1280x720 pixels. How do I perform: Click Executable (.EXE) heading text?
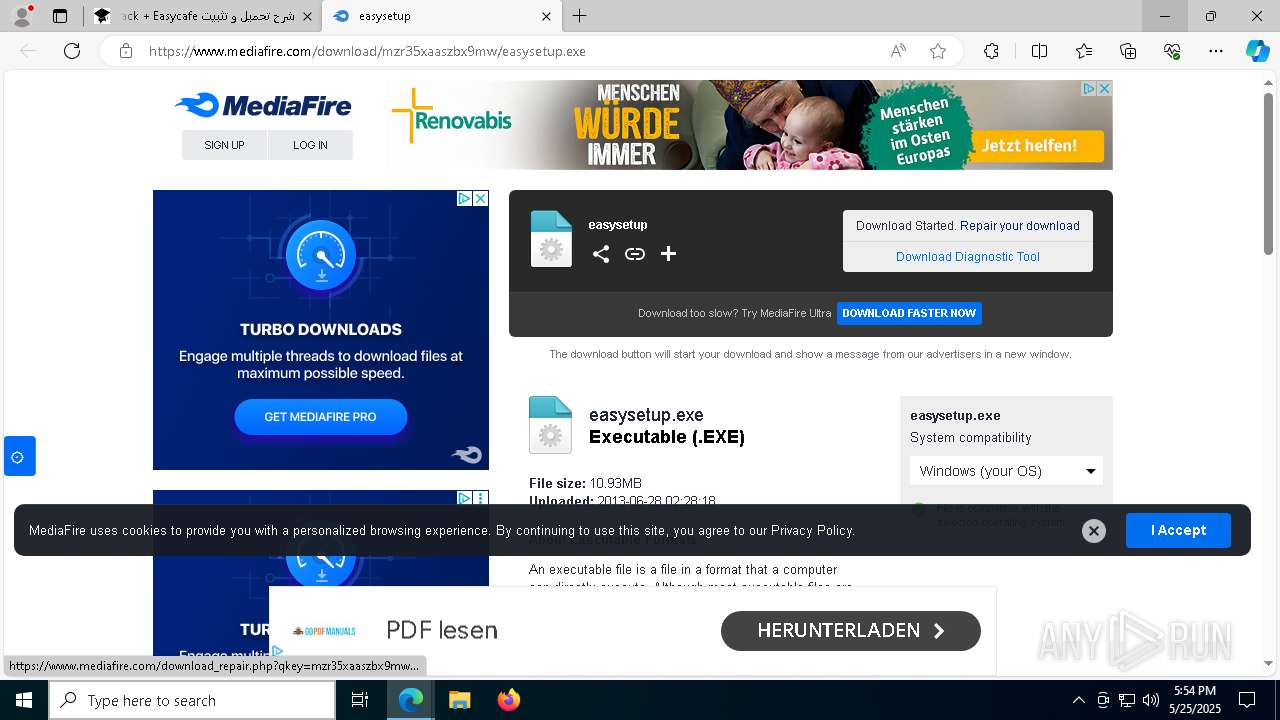pos(667,437)
